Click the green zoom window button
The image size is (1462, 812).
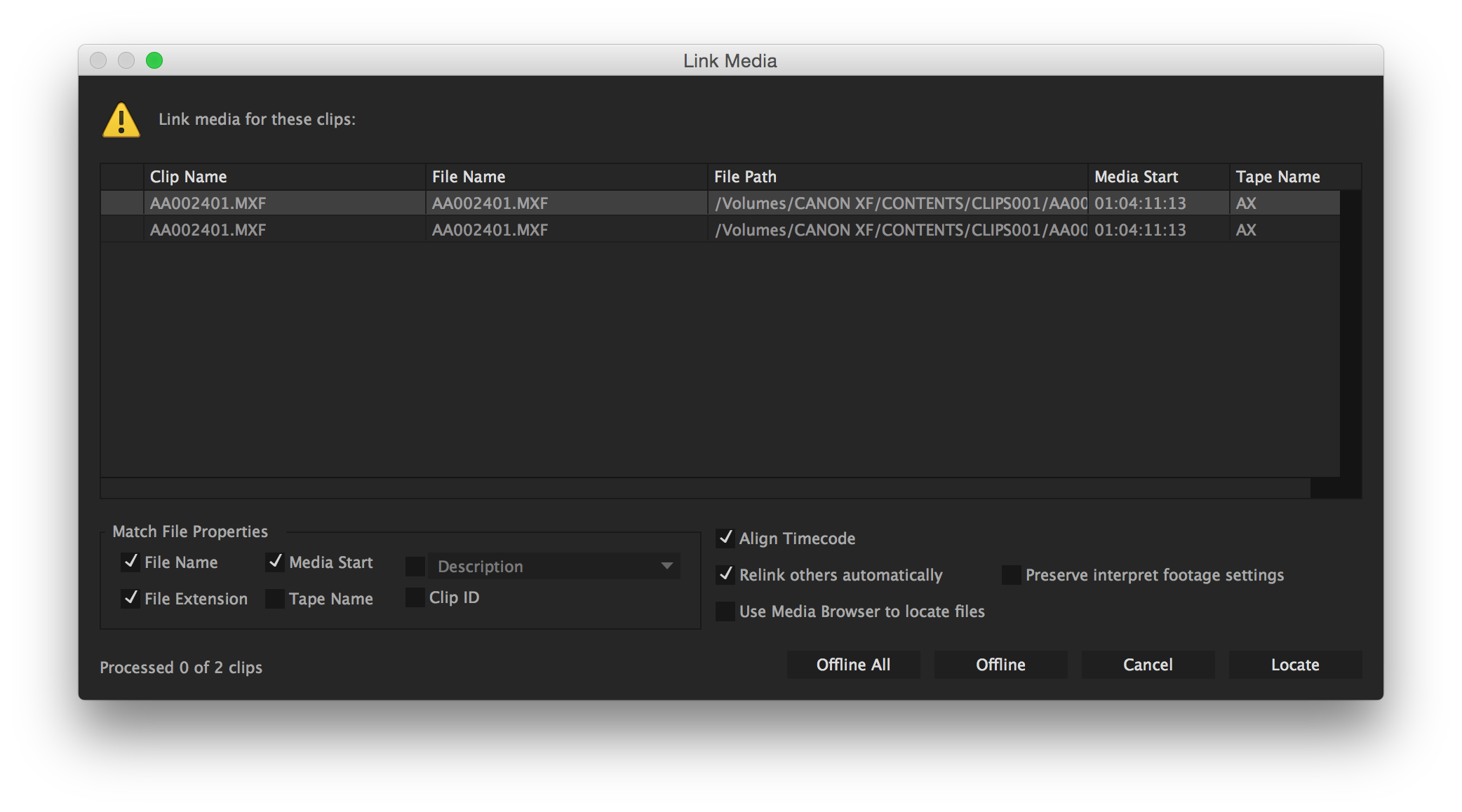tap(154, 61)
